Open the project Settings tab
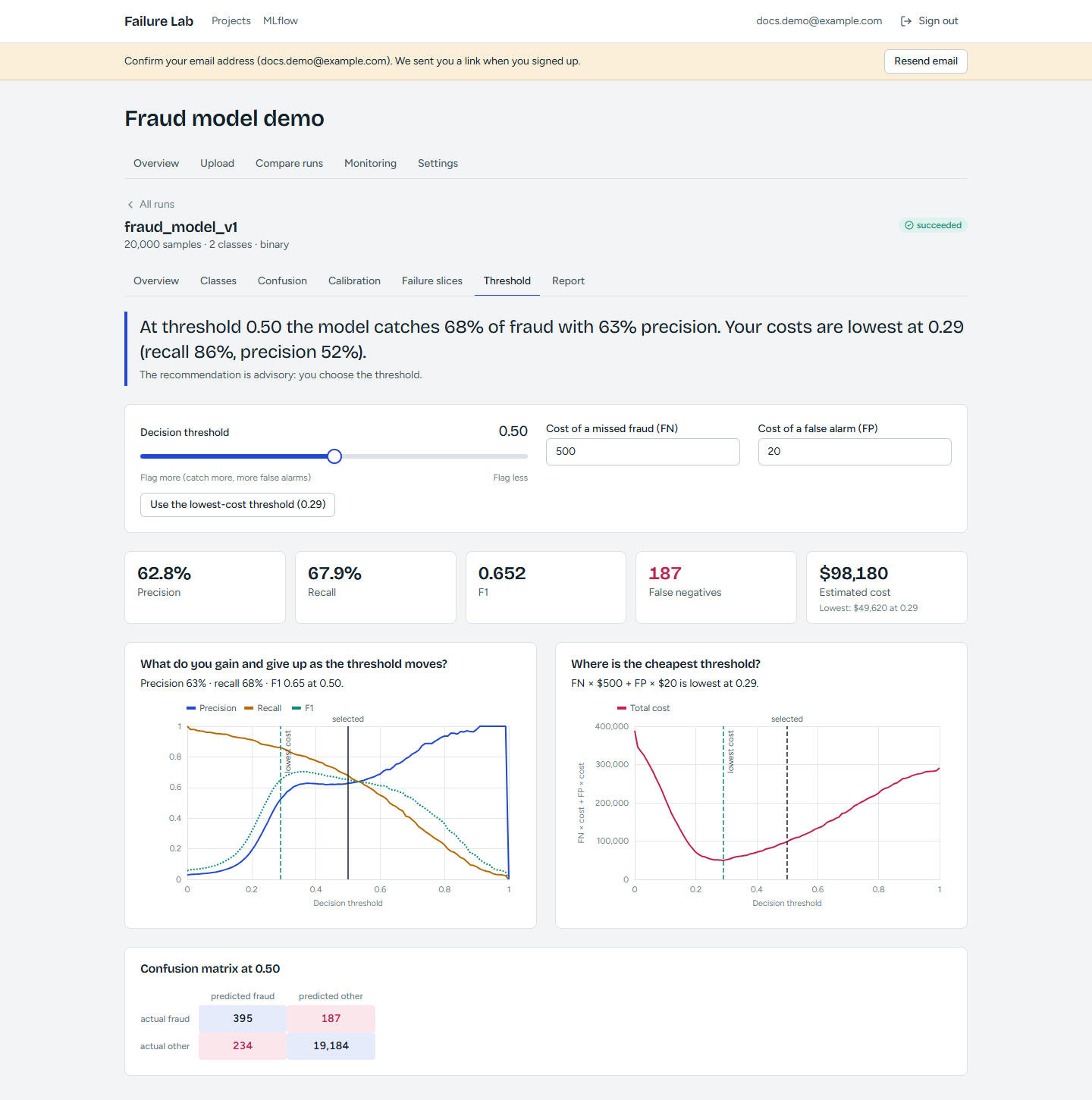The width and height of the screenshot is (1092, 1100). pos(438,163)
